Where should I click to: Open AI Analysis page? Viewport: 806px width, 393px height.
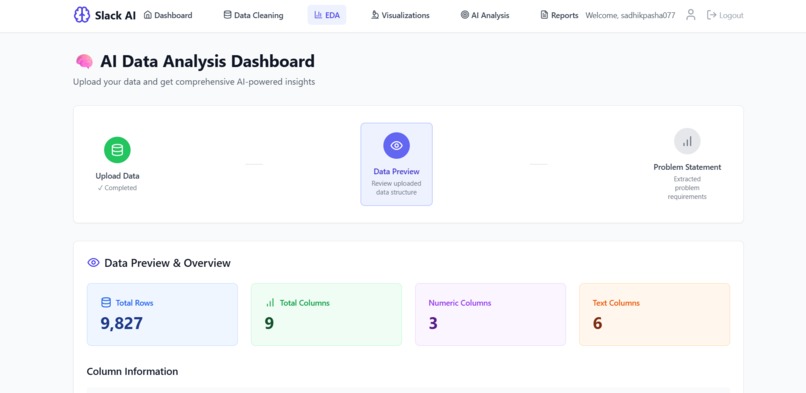[x=485, y=15]
